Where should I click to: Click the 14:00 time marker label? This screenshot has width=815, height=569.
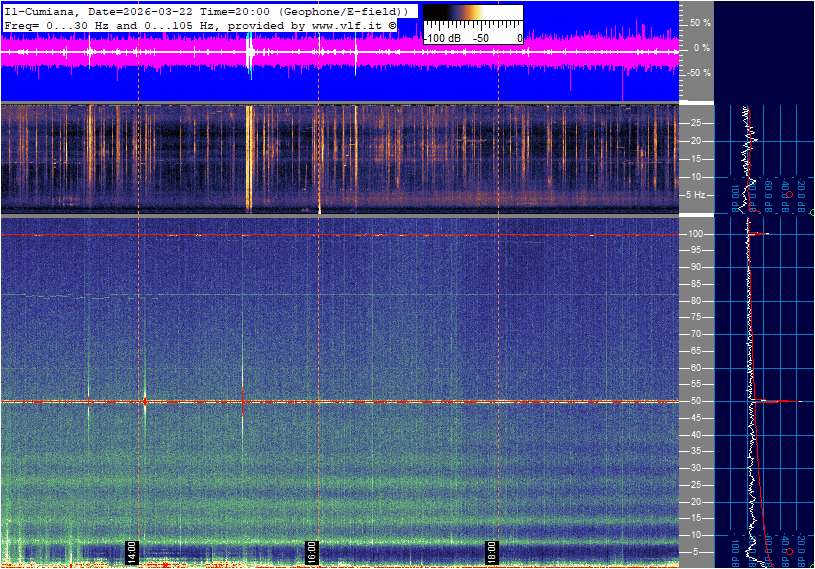tap(130, 551)
